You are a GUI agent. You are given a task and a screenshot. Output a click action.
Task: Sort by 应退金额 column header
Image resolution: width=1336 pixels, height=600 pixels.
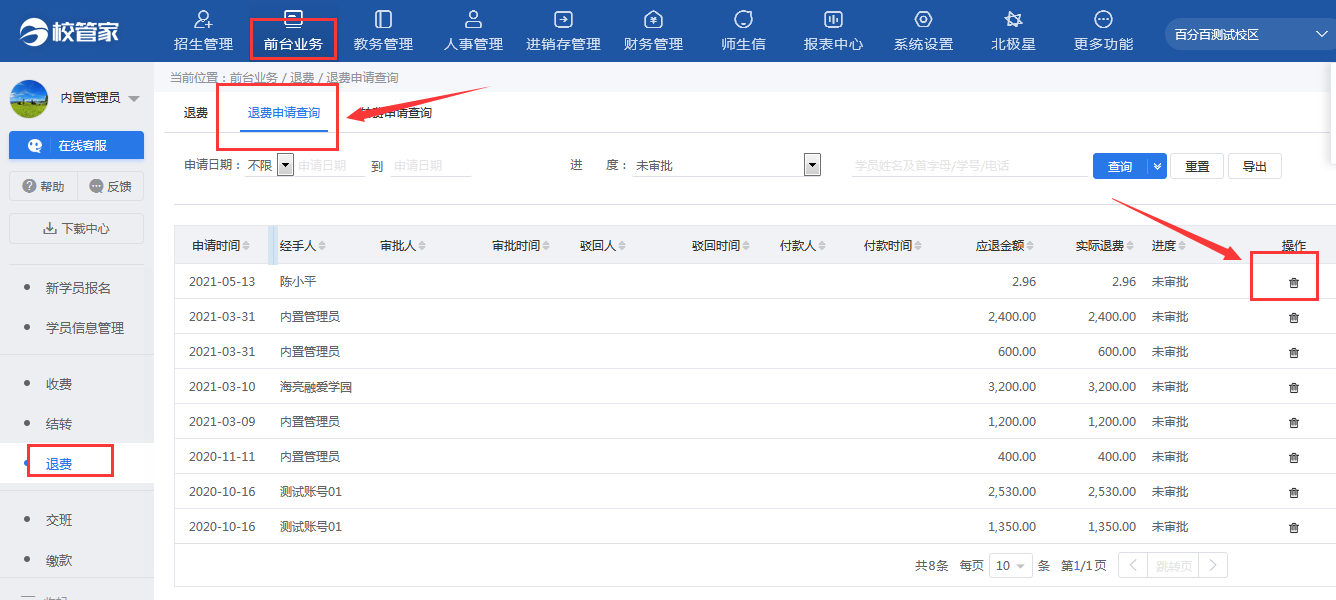1007,245
